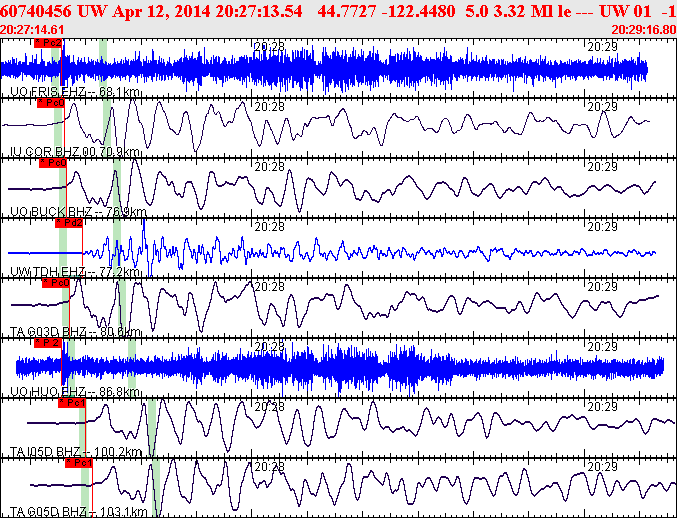Select the P 2 pick flag on the UO HUO trace

(48, 343)
